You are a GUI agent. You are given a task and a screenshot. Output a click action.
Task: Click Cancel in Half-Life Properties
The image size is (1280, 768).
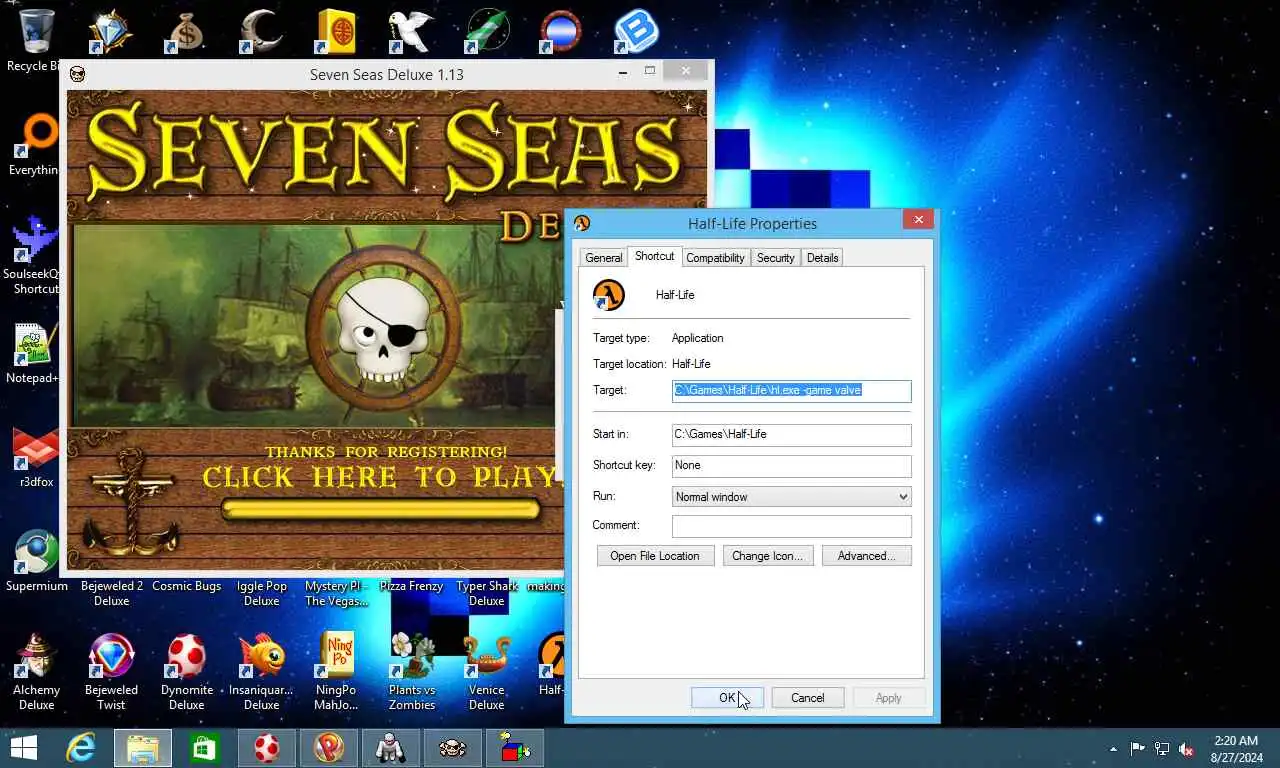[808, 698]
